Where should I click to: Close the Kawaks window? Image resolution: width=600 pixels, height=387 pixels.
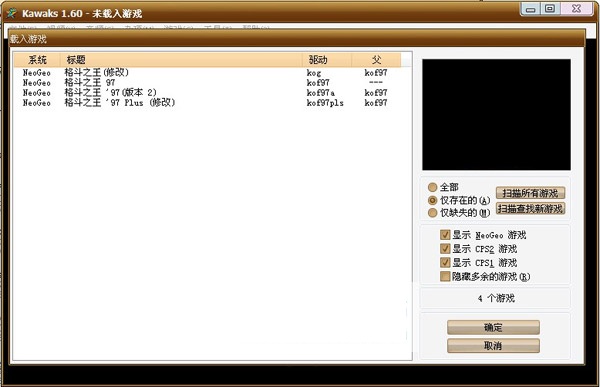tap(577, 9)
